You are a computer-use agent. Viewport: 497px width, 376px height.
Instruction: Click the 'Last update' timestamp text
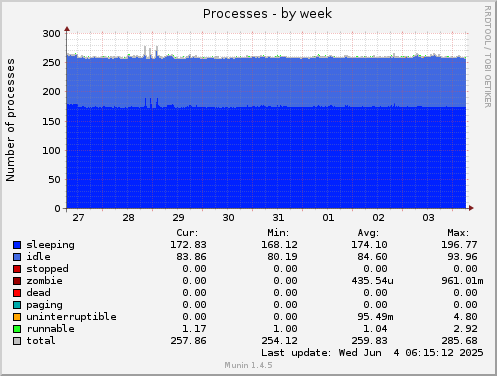coord(372,353)
